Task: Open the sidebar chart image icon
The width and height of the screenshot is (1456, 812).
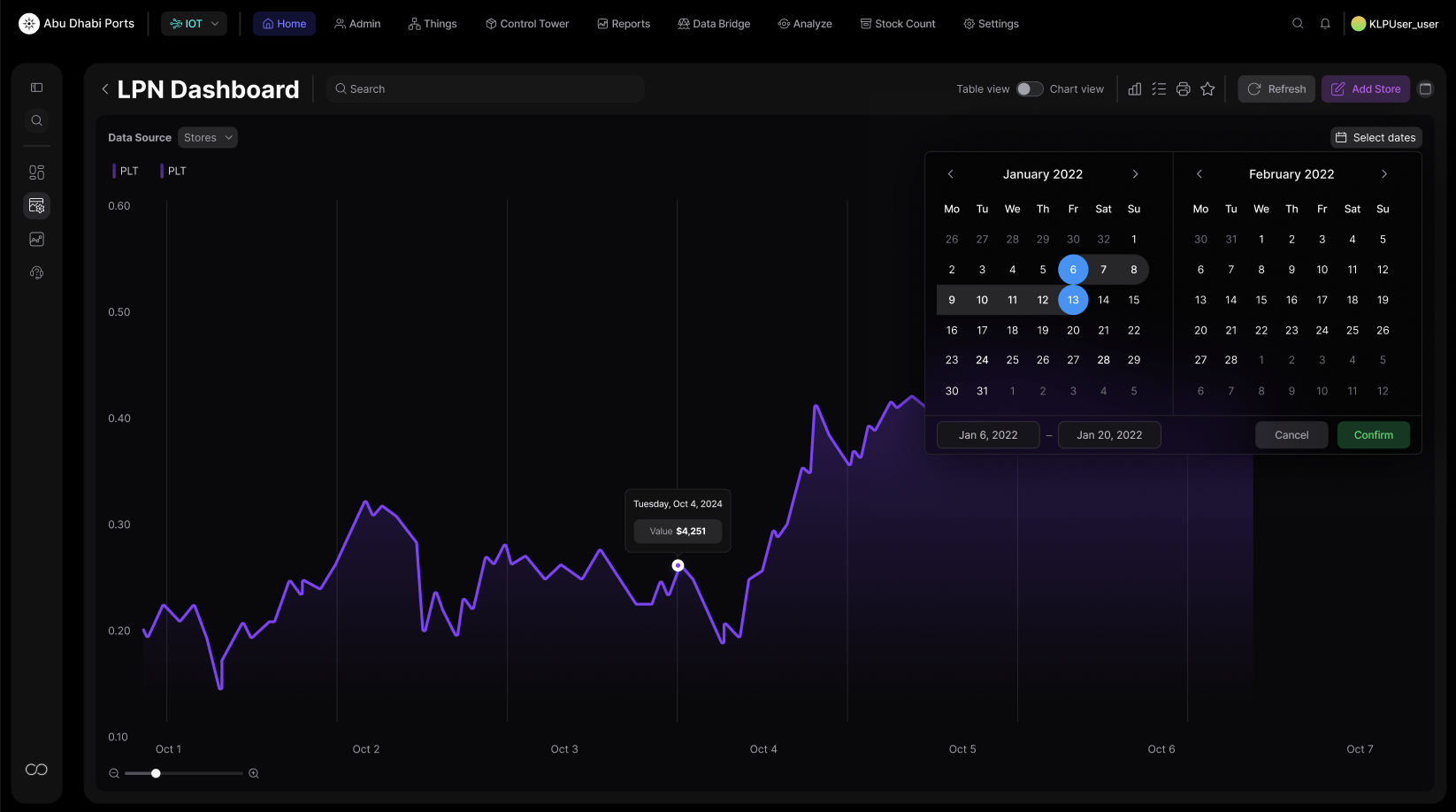Action: 36,239
